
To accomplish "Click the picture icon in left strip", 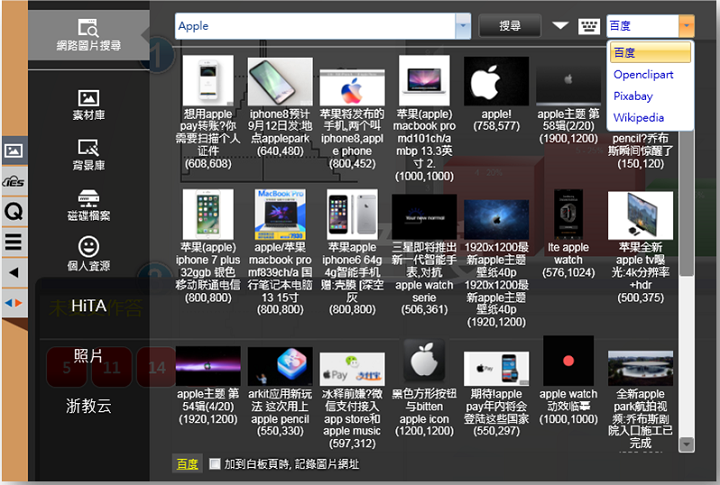I will coord(14,151).
